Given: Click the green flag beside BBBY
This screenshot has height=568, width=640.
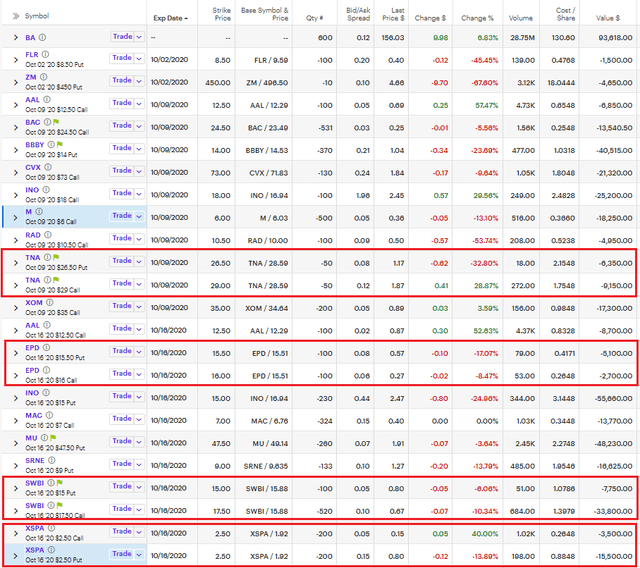Looking at the screenshot, I should coord(60,144).
